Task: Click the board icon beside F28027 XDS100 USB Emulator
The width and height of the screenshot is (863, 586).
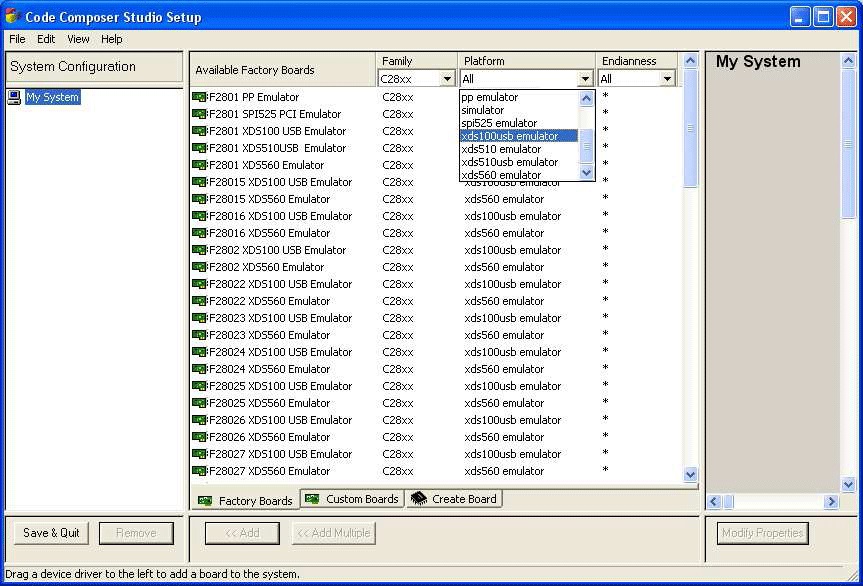Action: [x=199, y=454]
